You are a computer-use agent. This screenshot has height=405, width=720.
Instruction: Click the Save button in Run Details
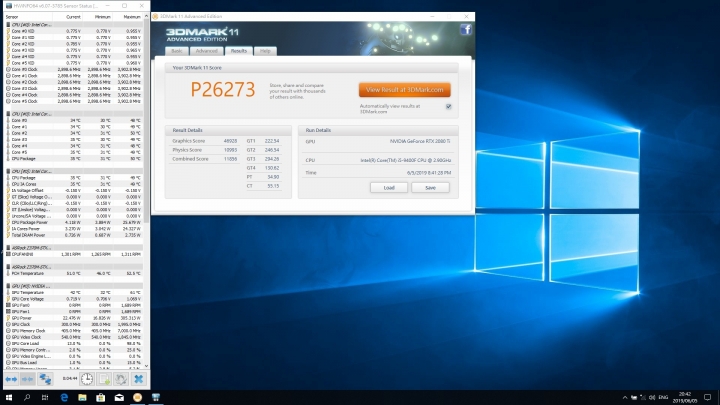point(430,188)
